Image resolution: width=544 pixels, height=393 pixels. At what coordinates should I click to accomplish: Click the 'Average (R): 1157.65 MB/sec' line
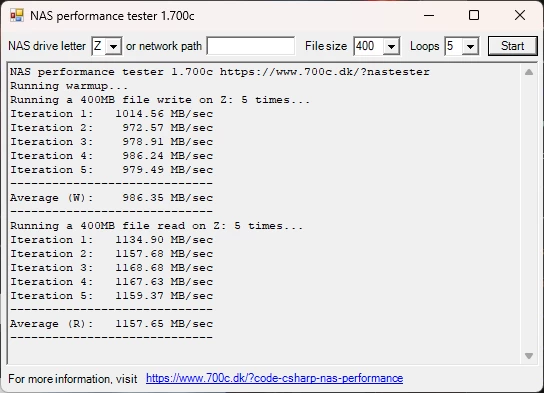(x=111, y=324)
